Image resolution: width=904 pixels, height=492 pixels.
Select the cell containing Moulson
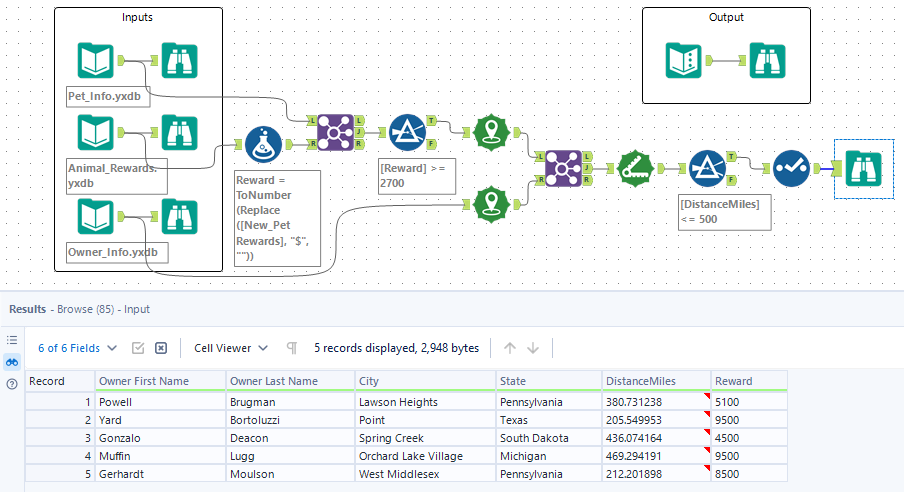[291, 474]
